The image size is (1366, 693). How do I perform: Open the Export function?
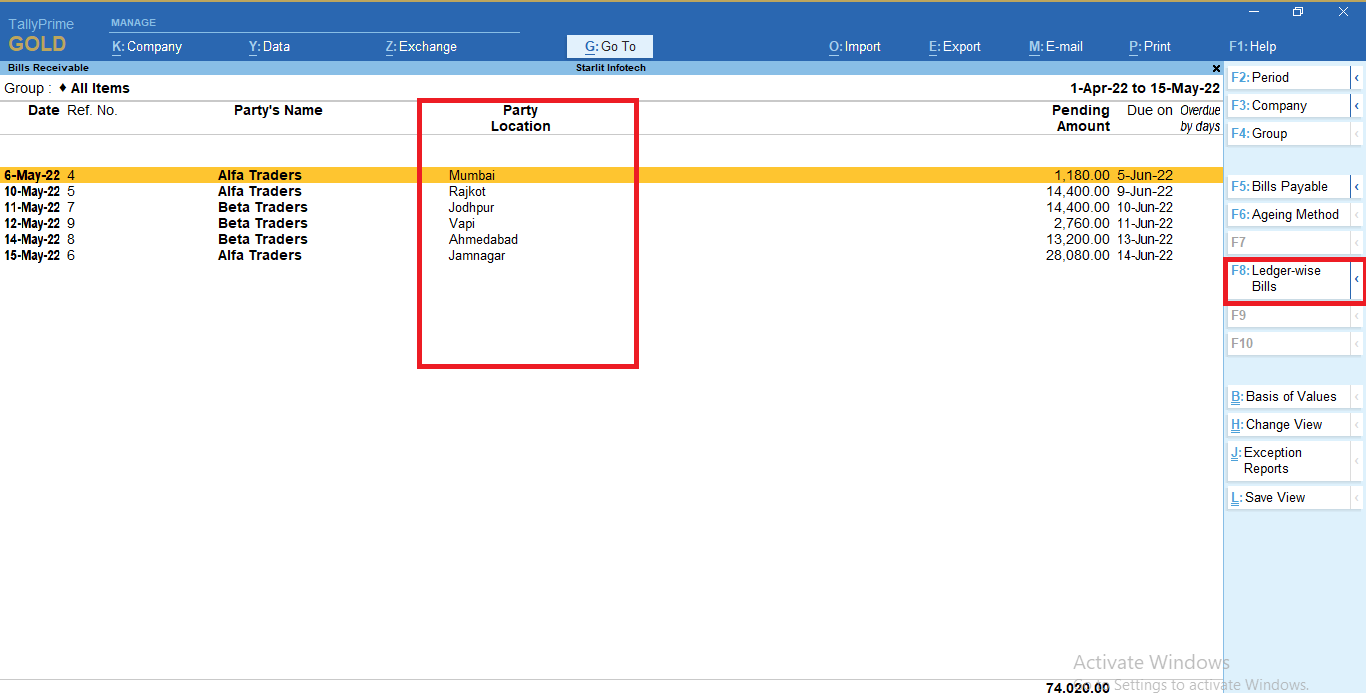(953, 46)
